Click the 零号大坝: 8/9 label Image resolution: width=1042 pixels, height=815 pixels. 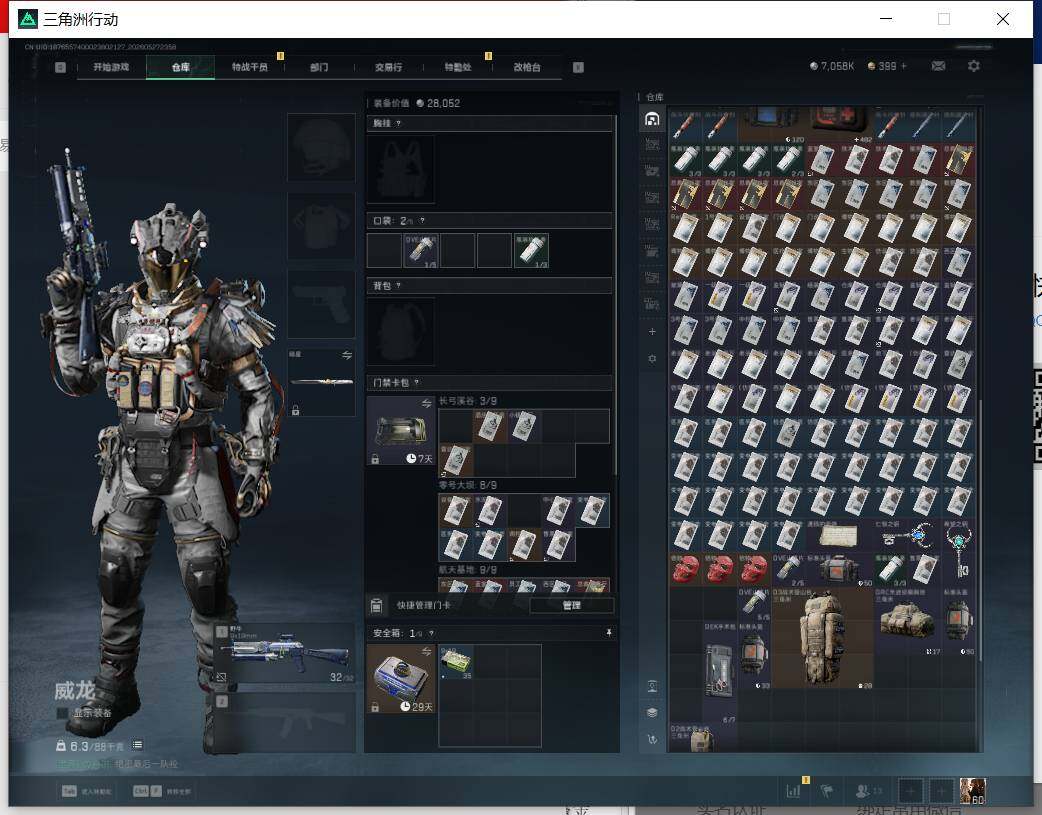468,485
